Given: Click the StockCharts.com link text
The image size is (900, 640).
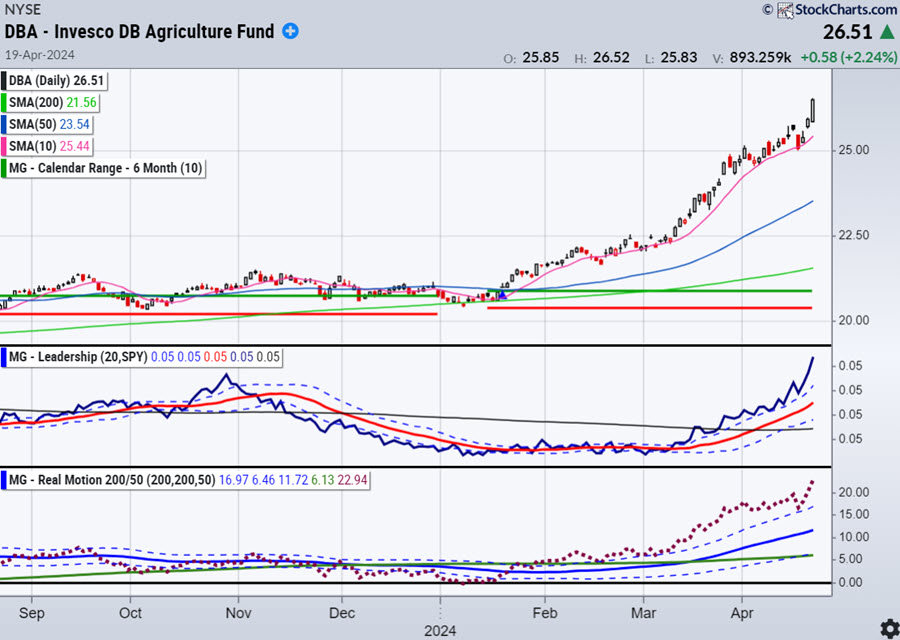Looking at the screenshot, I should click(844, 10).
